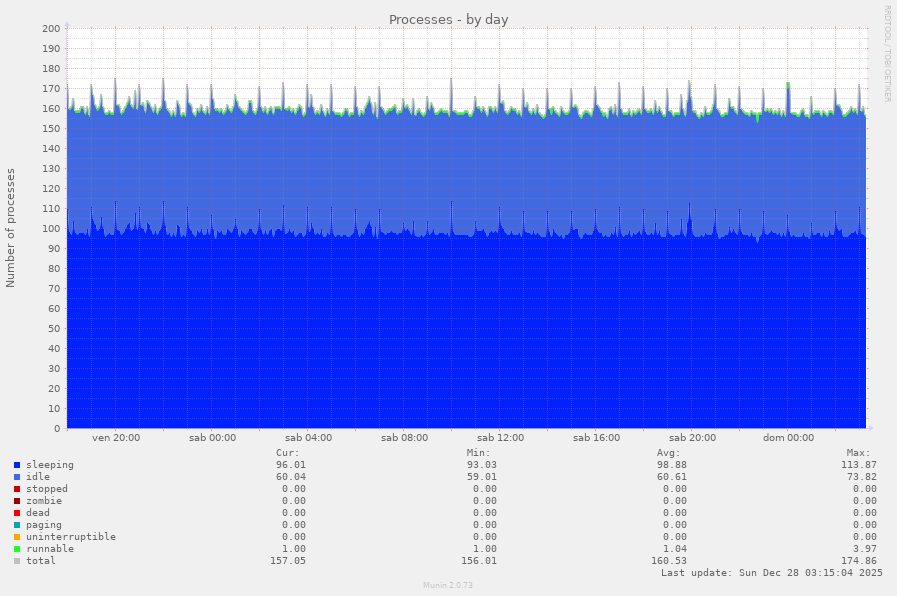The image size is (897, 596).
Task: Click the idle legend color swatch
Action: (x=17, y=477)
